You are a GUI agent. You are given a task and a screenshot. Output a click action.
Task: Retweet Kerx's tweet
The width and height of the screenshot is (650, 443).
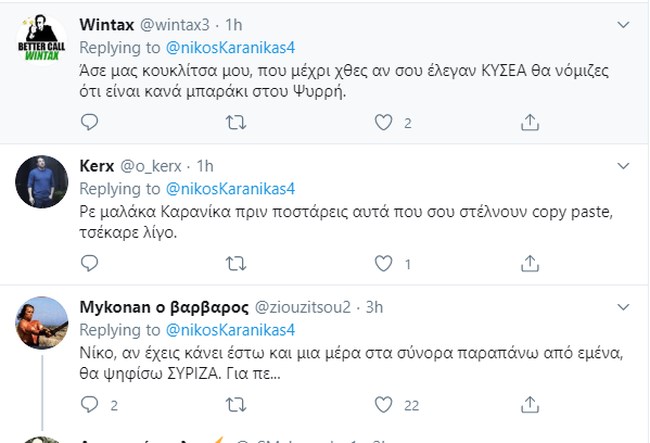pos(237,264)
